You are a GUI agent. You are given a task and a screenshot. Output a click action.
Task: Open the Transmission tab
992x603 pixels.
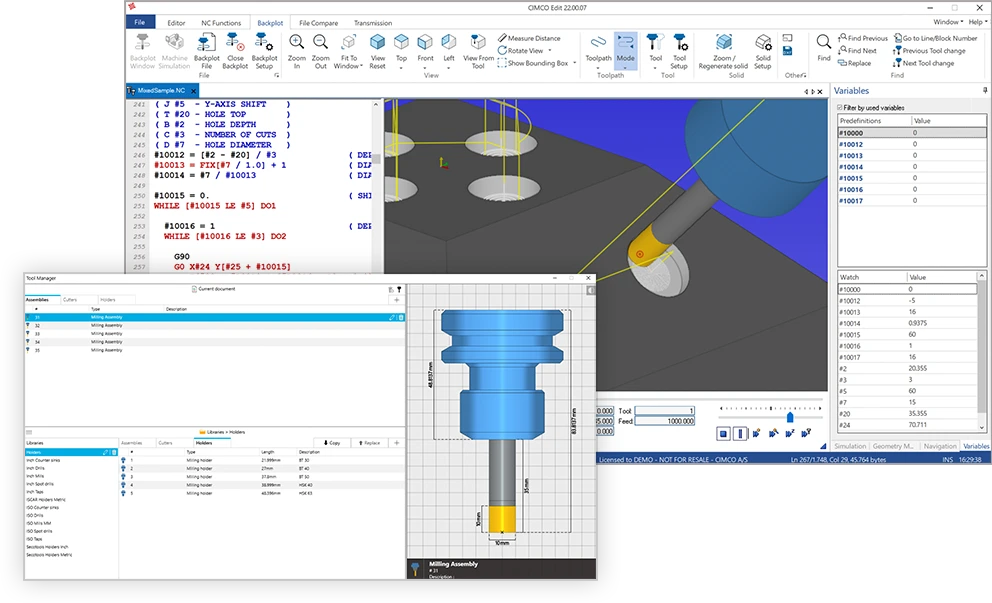point(373,23)
